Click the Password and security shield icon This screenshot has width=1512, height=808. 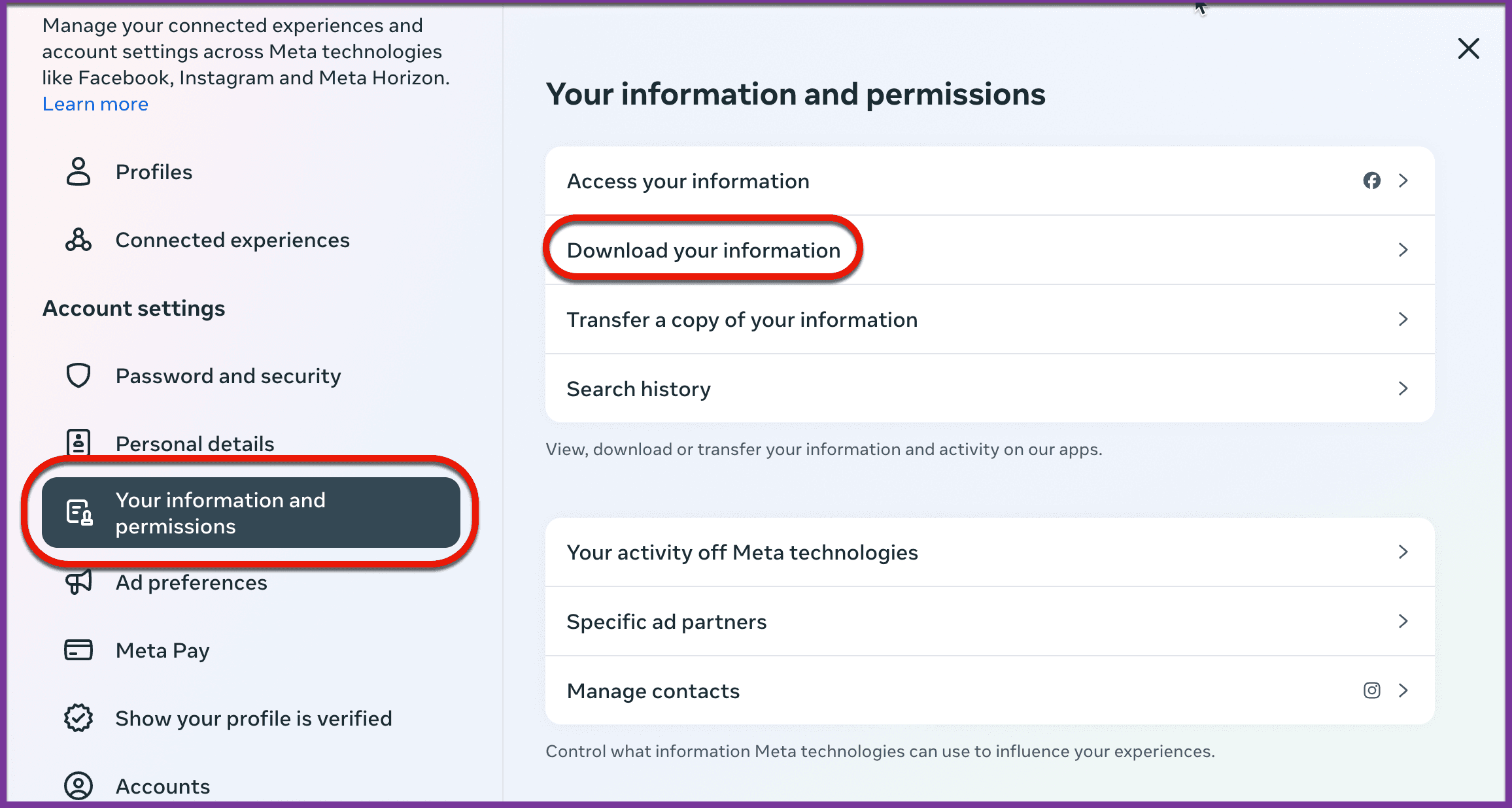[78, 376]
